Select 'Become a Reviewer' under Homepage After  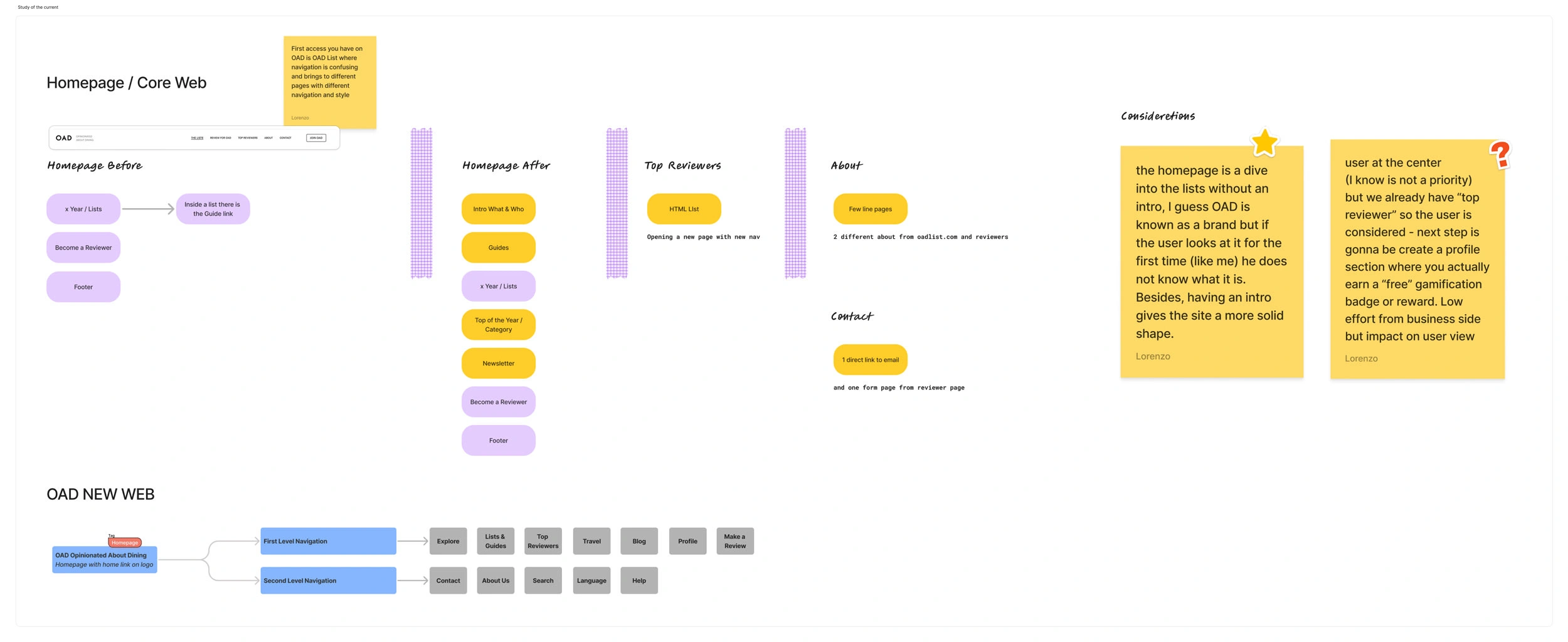coord(499,402)
